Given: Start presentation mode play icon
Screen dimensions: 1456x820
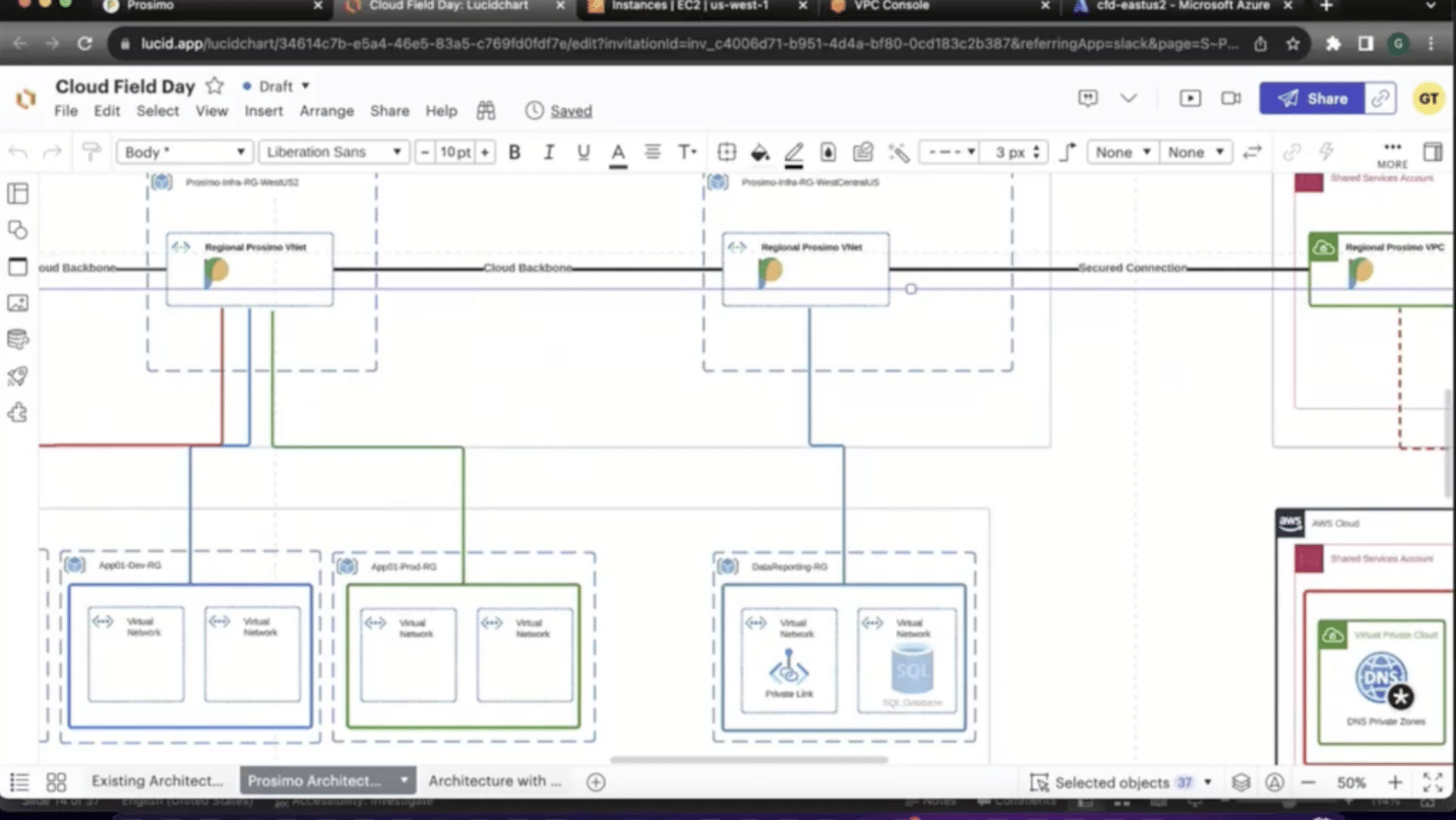Looking at the screenshot, I should point(1190,98).
